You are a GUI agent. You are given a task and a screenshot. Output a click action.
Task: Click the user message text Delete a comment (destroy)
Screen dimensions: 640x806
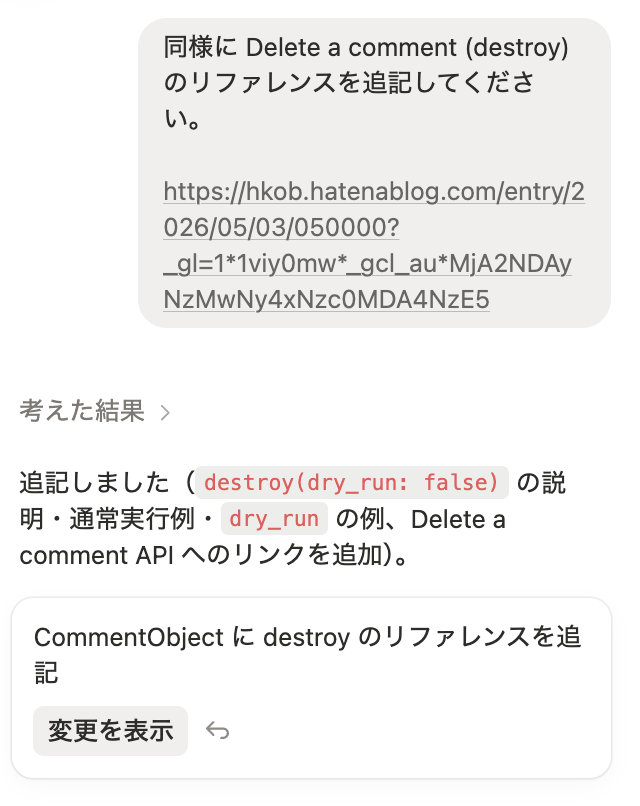point(407,47)
